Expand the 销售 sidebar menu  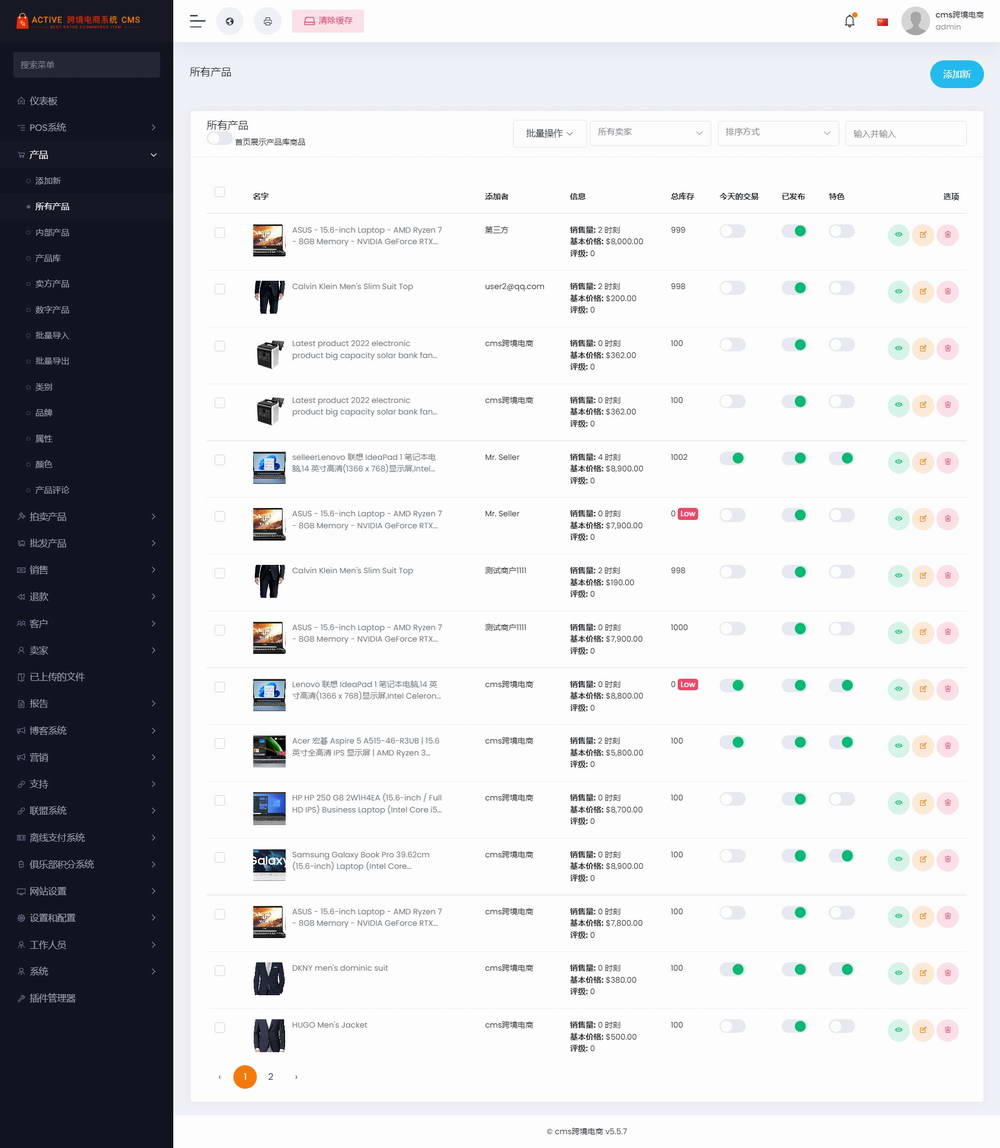pyautogui.click(x=86, y=570)
